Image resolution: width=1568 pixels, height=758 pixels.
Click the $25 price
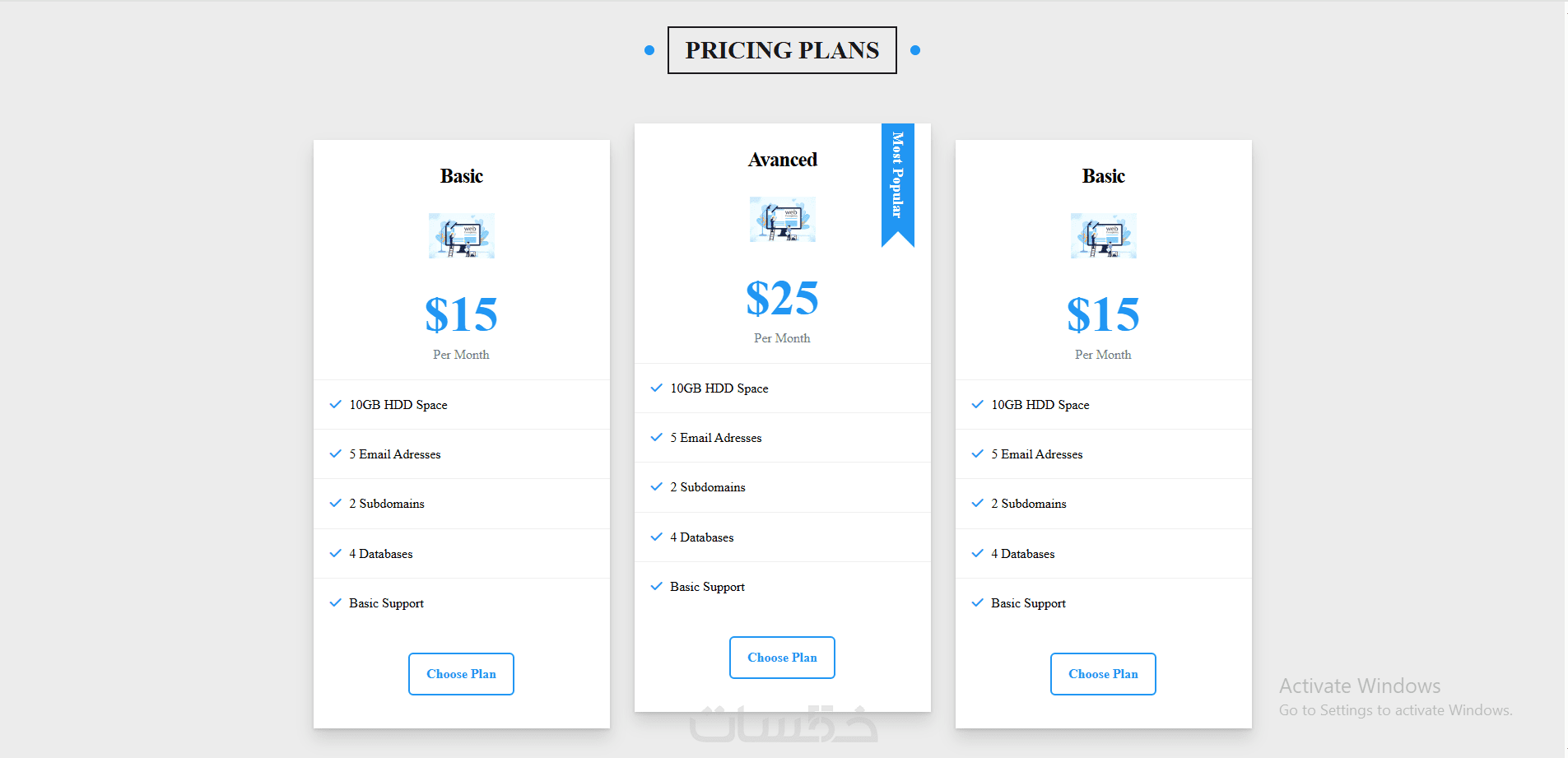point(782,298)
